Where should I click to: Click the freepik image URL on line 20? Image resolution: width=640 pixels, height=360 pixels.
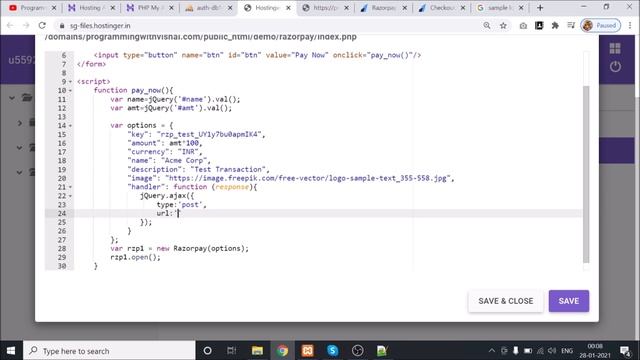pyautogui.click(x=308, y=178)
